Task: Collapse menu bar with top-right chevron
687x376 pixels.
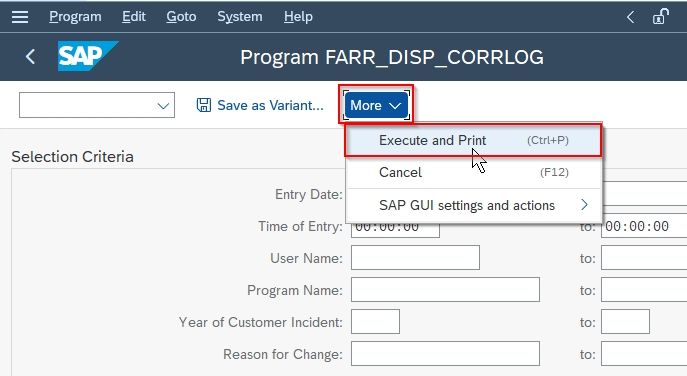Action: click(630, 17)
